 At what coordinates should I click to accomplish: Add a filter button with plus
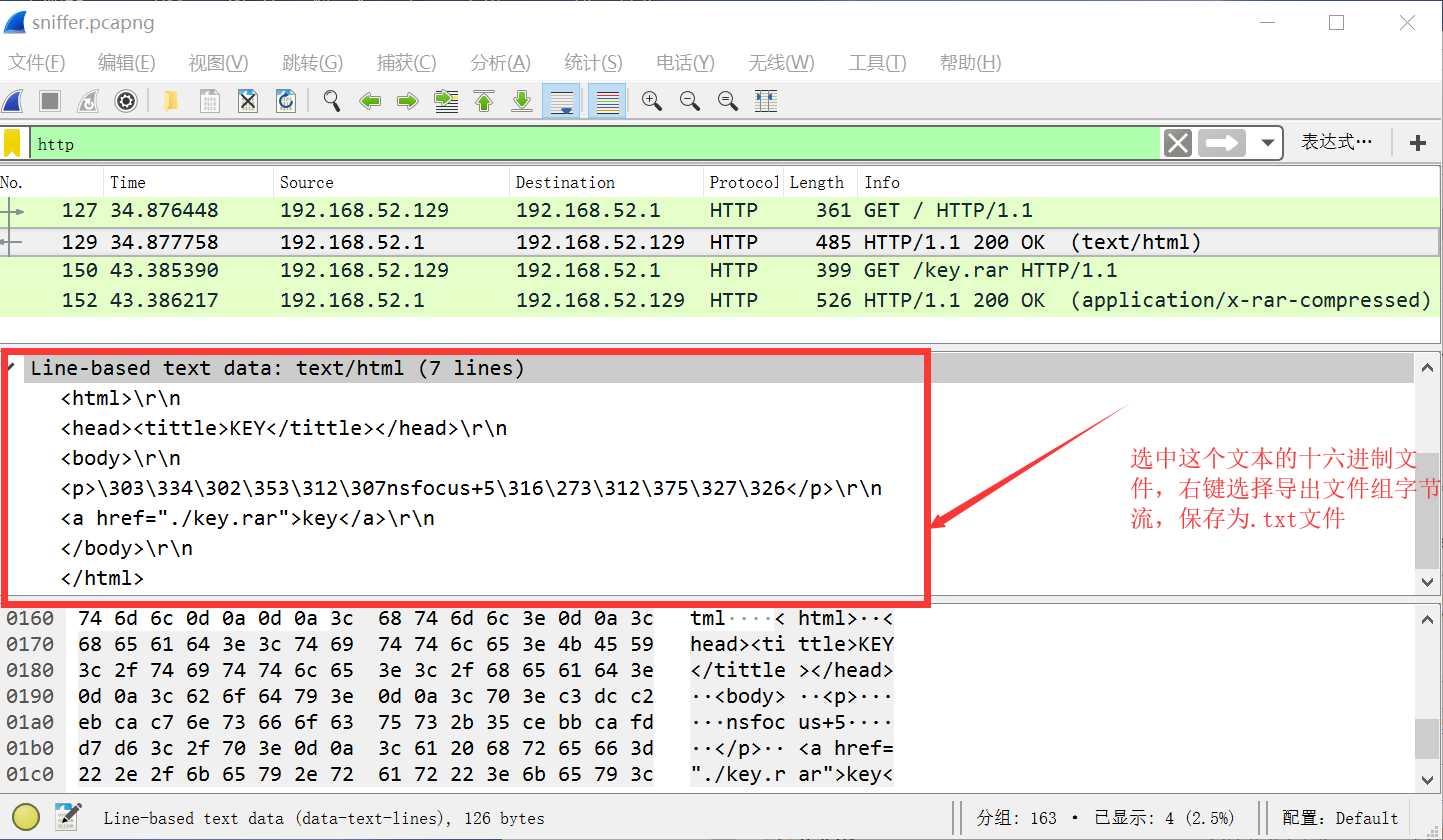coord(1417,144)
